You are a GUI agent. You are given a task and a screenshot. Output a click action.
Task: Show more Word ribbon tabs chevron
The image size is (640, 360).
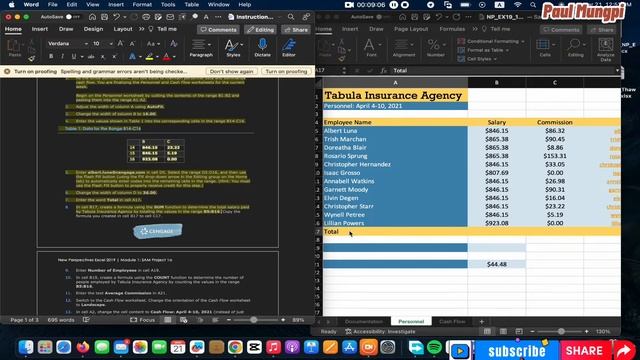click(141, 29)
